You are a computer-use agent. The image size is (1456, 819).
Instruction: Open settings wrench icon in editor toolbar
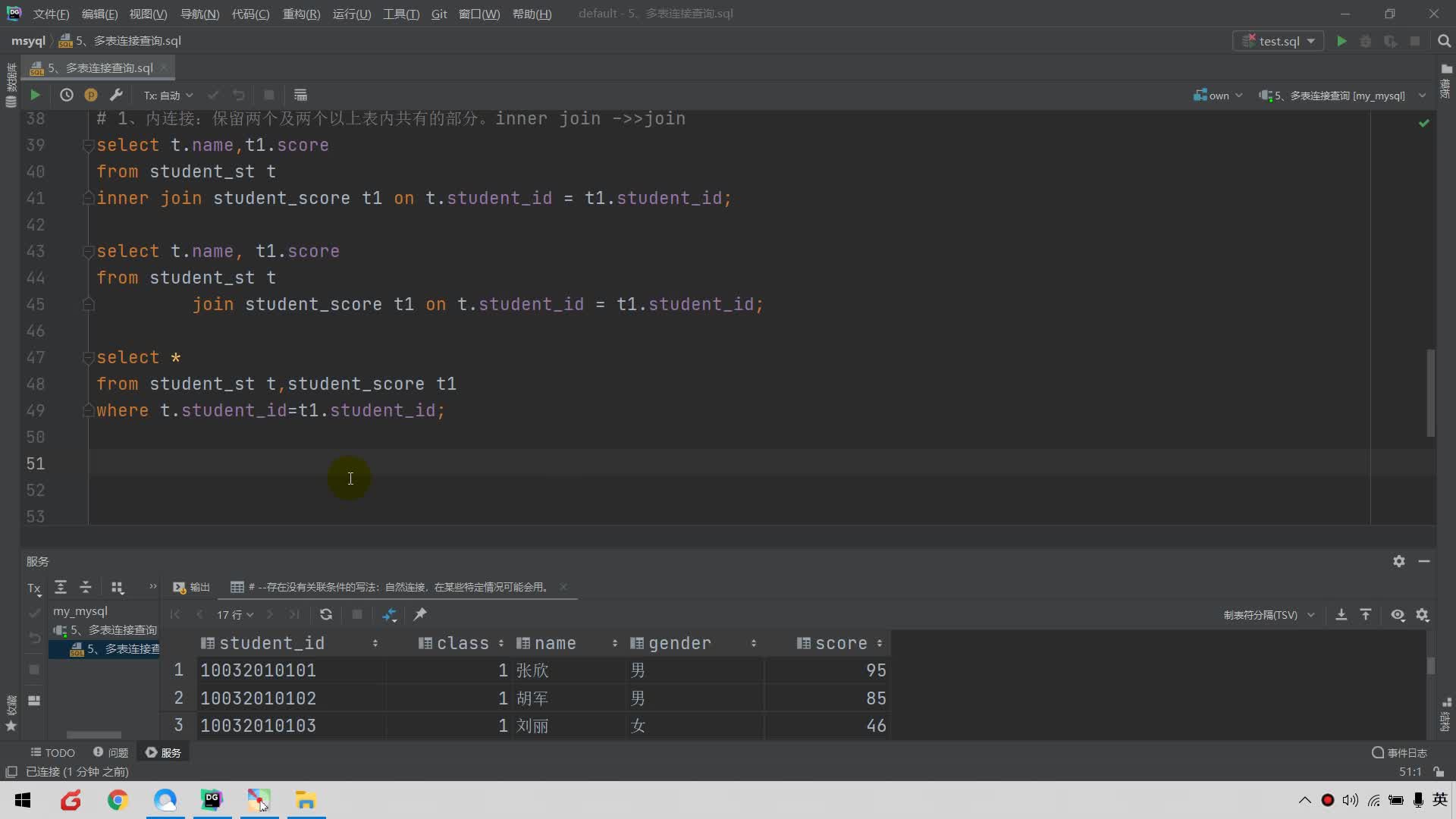click(x=116, y=95)
